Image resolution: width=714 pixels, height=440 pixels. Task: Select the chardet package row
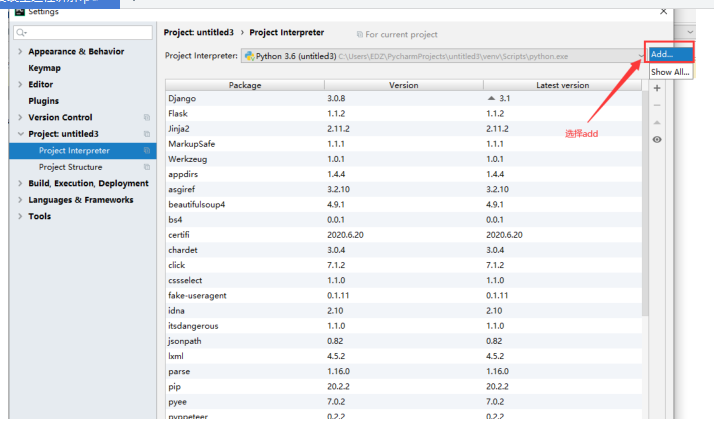(403, 250)
